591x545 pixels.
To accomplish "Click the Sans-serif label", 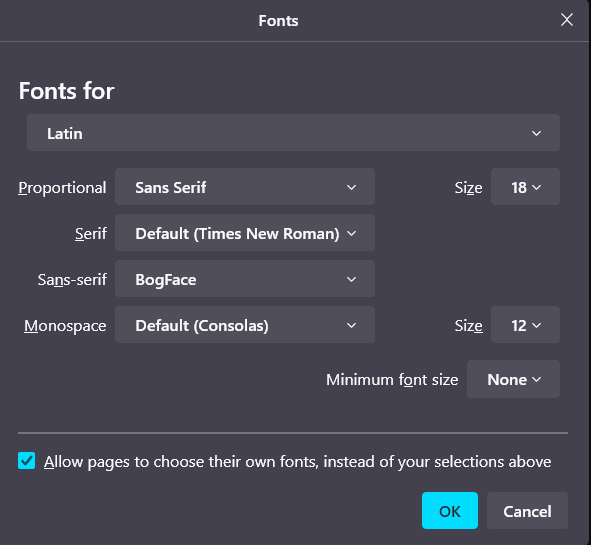I will pyautogui.click(x=72, y=280).
